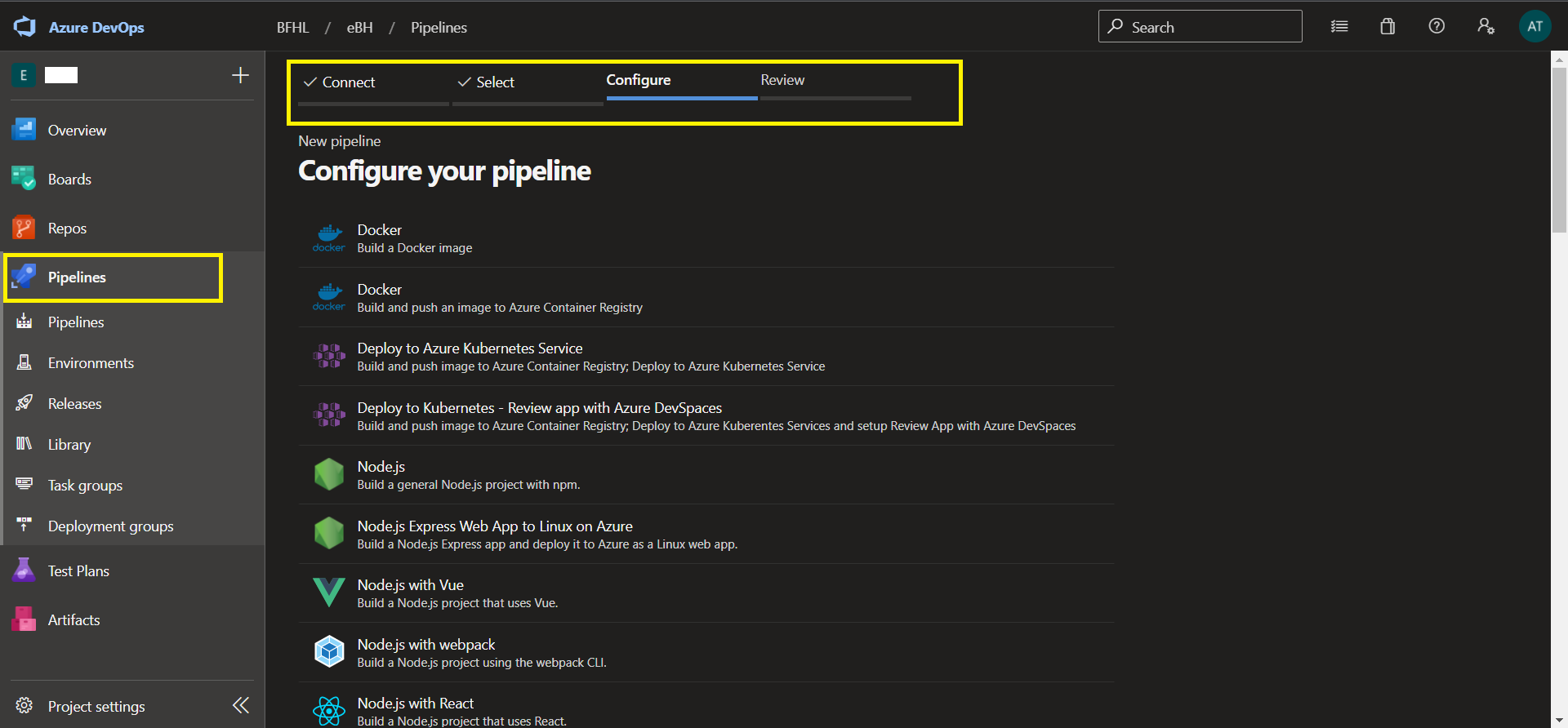Screen dimensions: 1568x728
Task: Open the work items list icon
Action: coord(1339,27)
